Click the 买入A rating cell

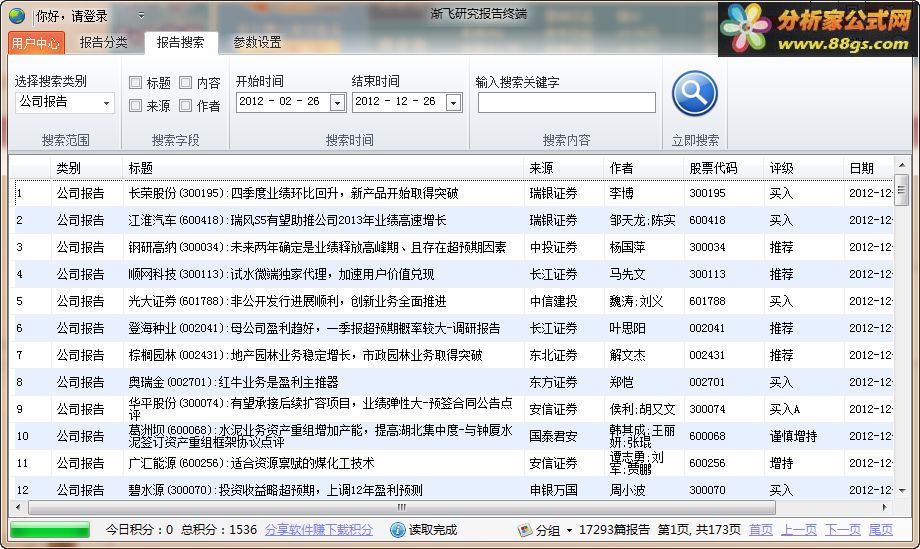click(x=785, y=409)
